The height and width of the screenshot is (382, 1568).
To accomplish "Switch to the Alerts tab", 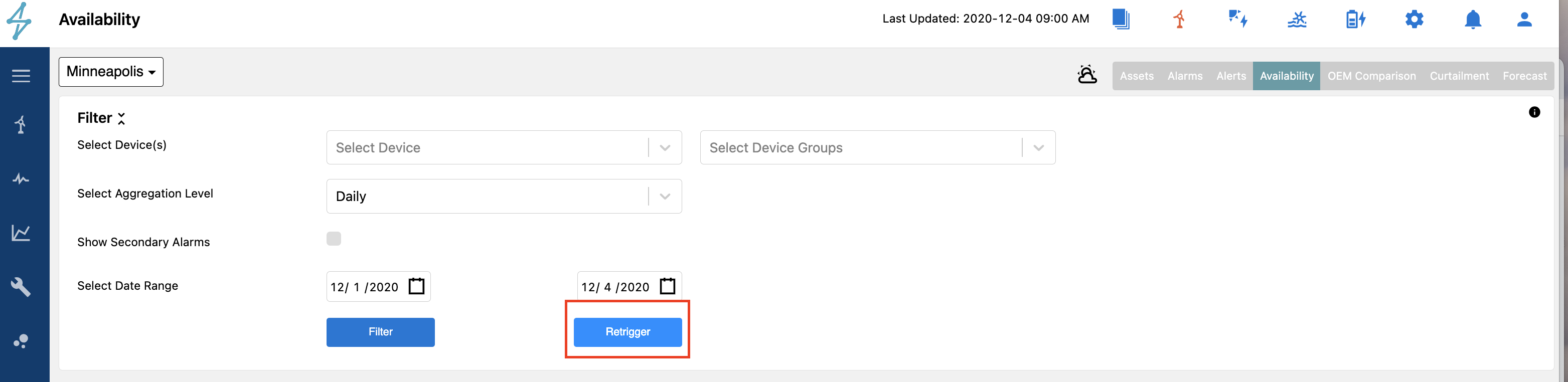I will click(1231, 76).
